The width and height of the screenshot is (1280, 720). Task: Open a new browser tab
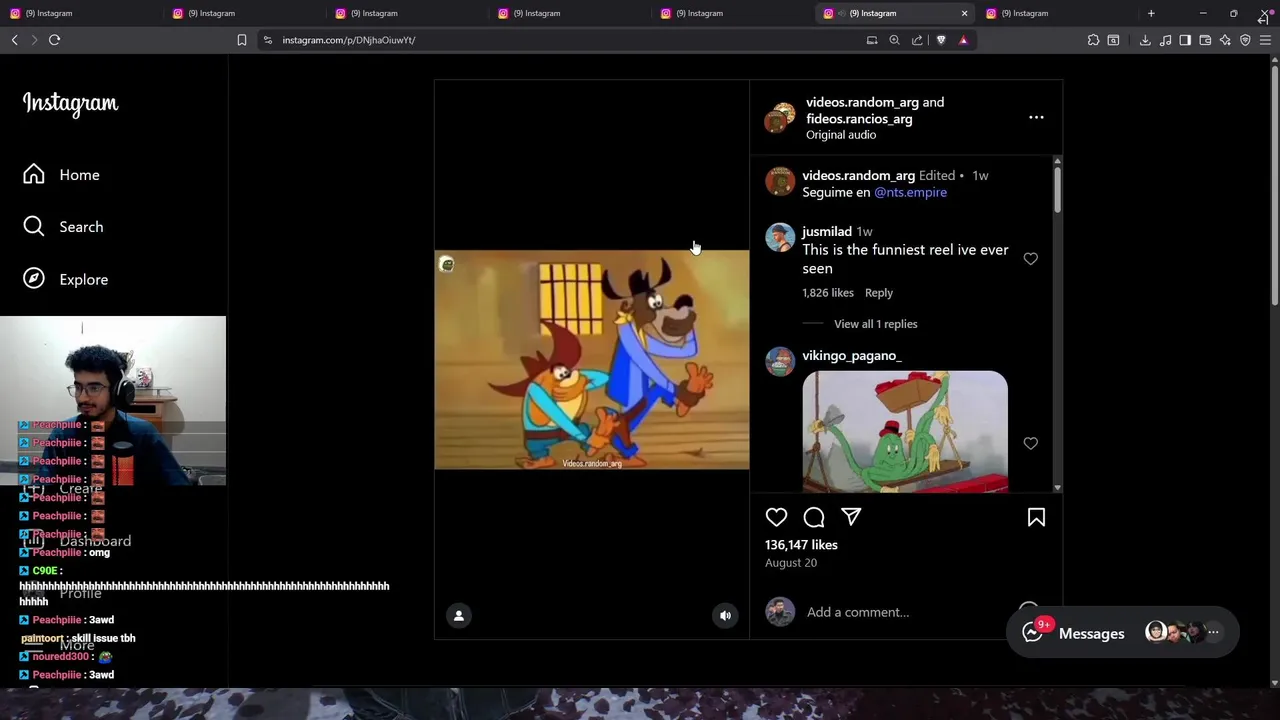click(1151, 13)
